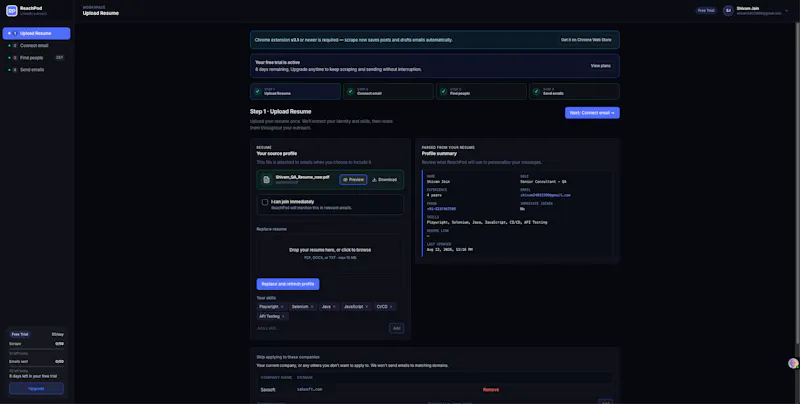Click the 257 badge beside Find people
Viewport: 800px width, 404px height.
(x=59, y=58)
